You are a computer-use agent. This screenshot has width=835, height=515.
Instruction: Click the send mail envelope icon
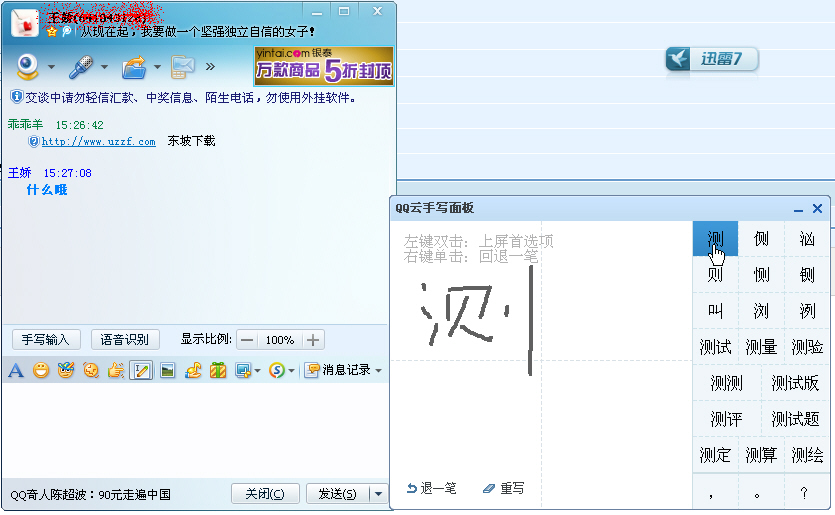click(182, 67)
